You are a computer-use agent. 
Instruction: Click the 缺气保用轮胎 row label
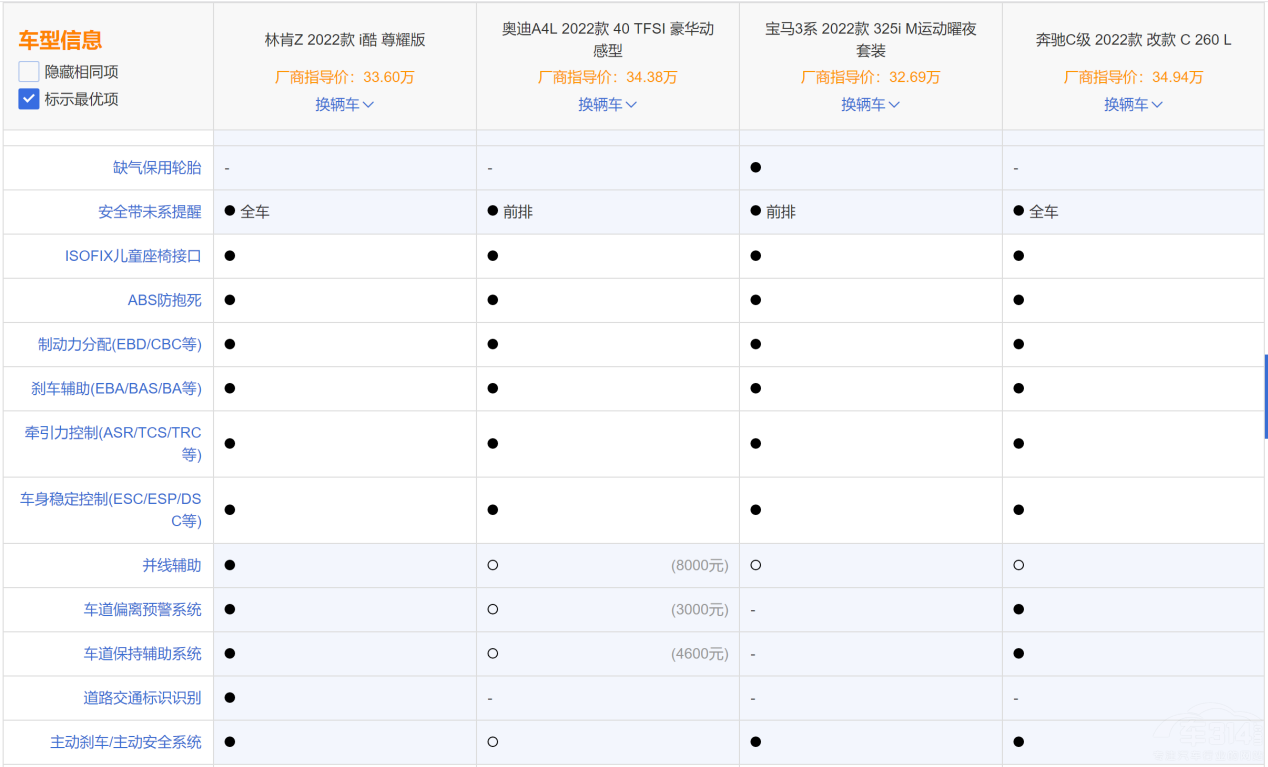coord(157,168)
